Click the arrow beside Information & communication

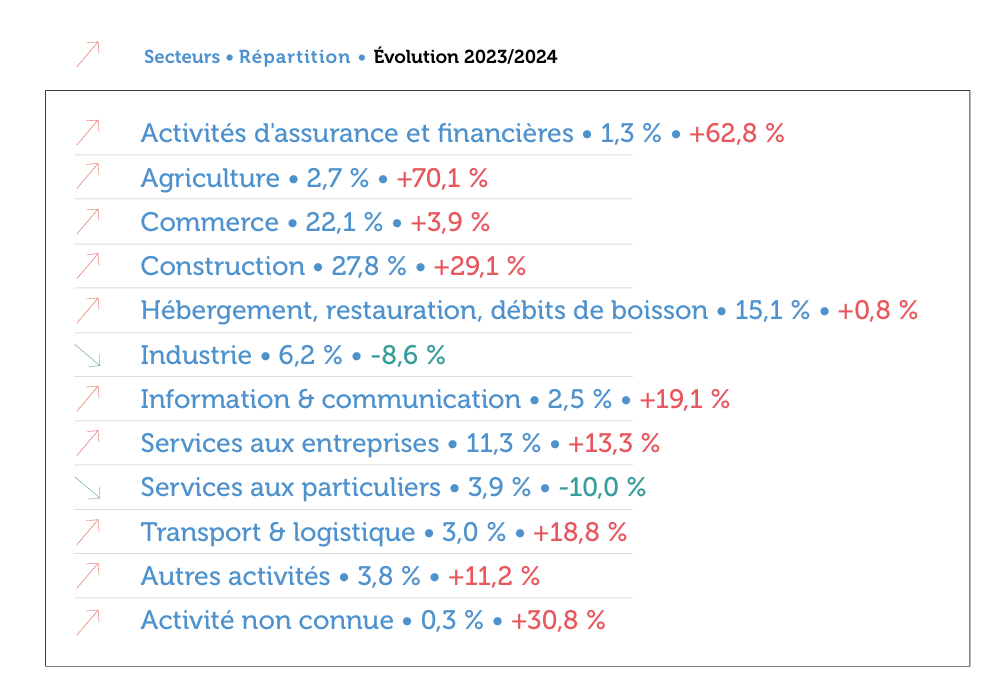point(88,399)
